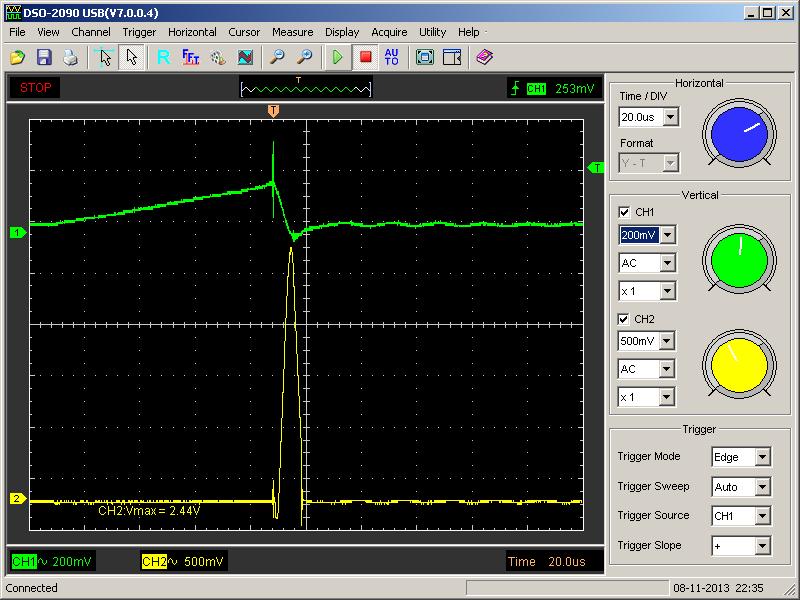800x600 pixels.
Task: Open the Trigger menu
Action: 139,32
